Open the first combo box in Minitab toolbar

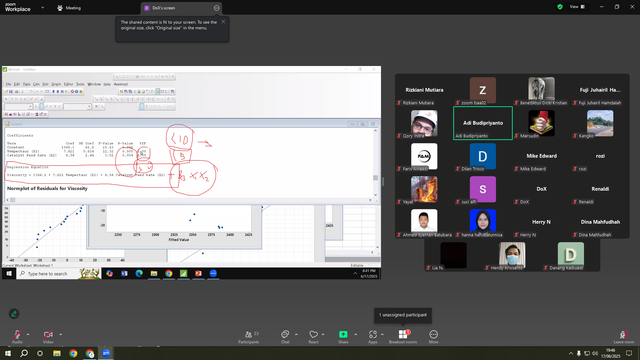click(x=18, y=107)
